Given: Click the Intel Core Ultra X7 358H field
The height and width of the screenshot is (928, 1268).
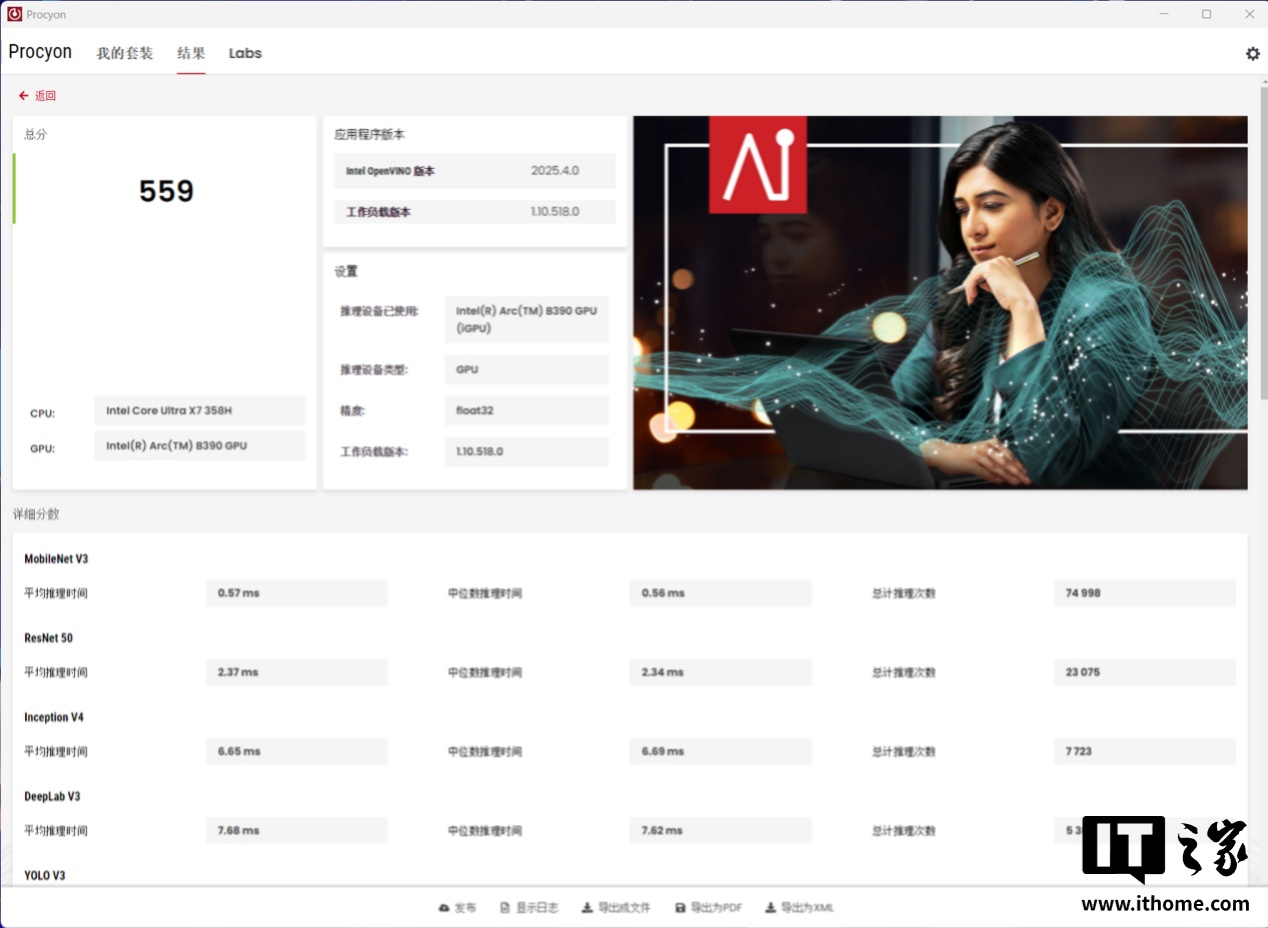Looking at the screenshot, I should pos(199,411).
